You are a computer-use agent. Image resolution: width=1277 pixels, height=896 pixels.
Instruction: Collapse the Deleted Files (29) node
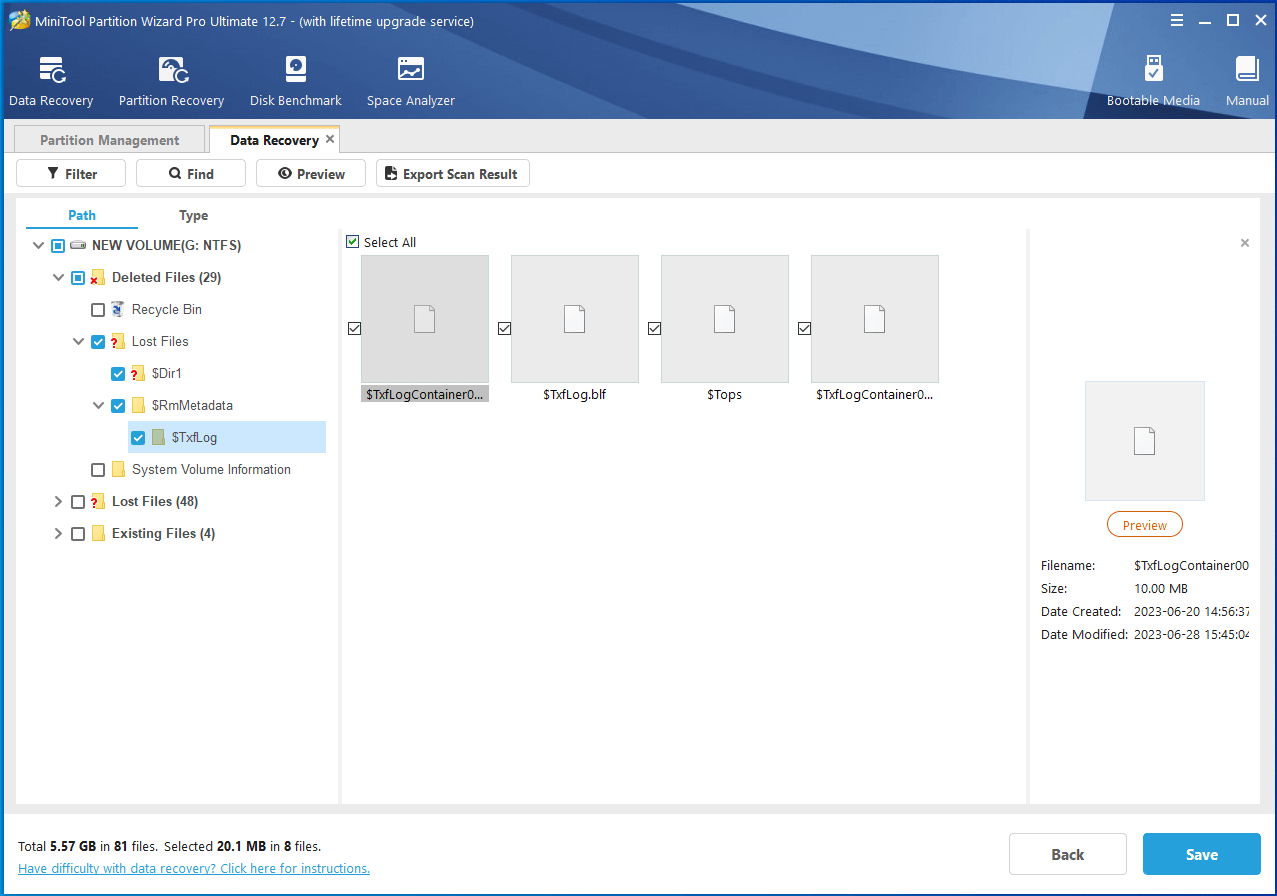tap(58, 277)
